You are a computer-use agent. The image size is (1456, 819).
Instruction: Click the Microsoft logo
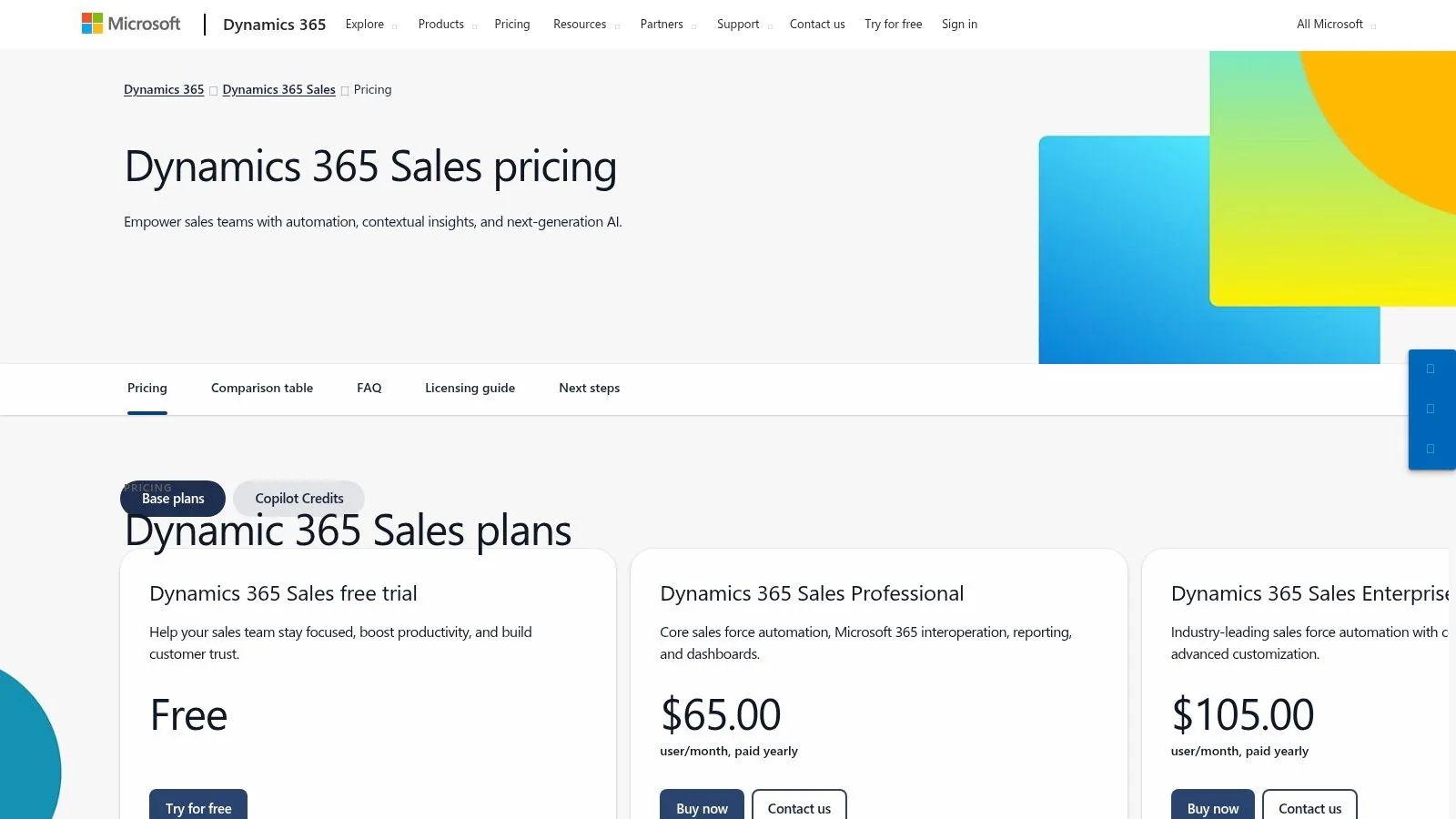[x=131, y=24]
